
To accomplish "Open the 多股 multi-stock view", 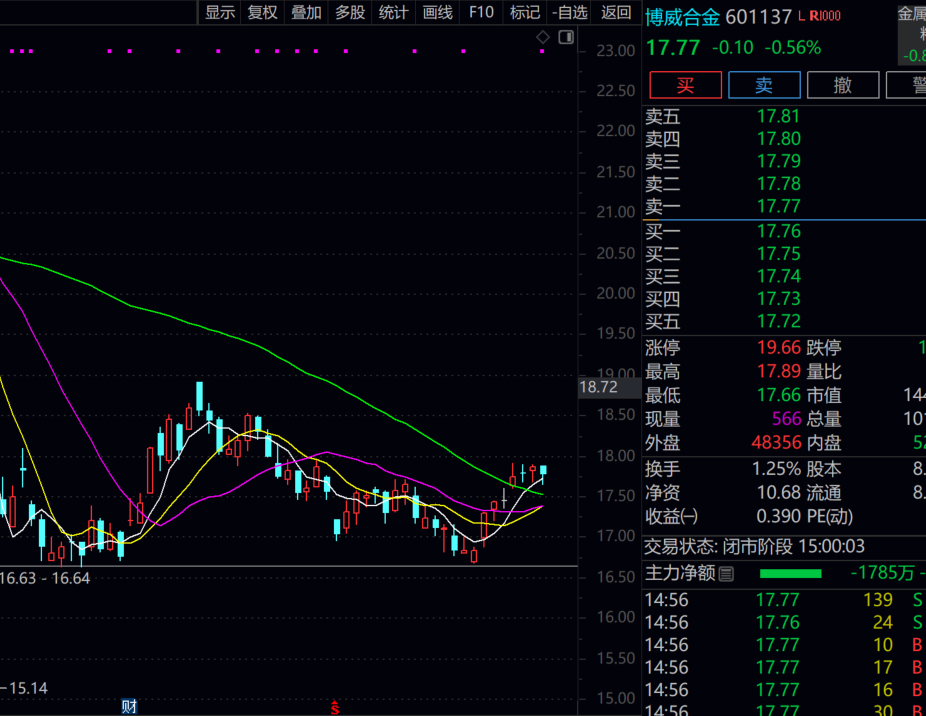I will point(350,12).
